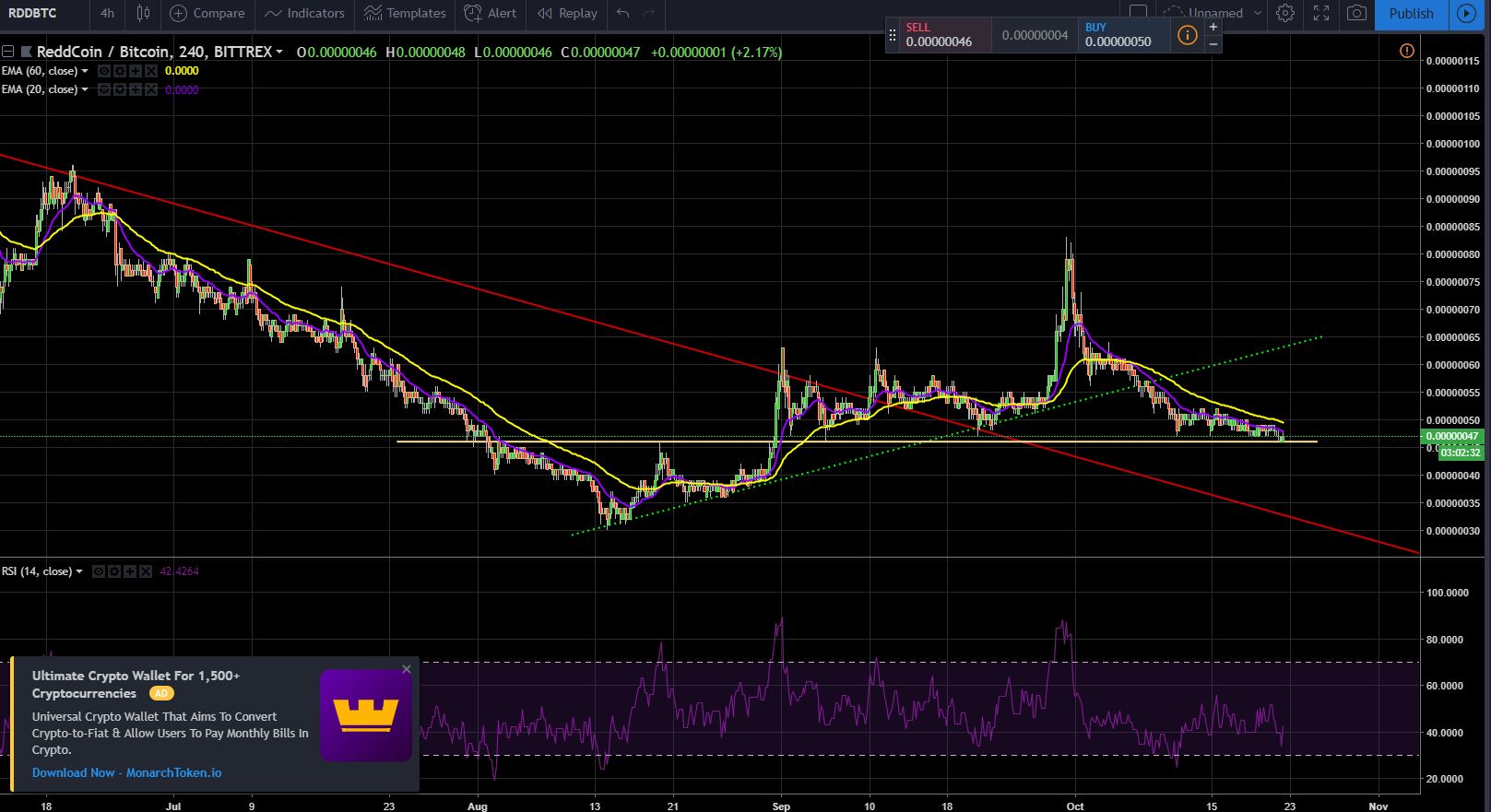Switch chart to fullscreen mode
Screen dimensions: 1491x812
pyautogui.click(x=1321, y=13)
